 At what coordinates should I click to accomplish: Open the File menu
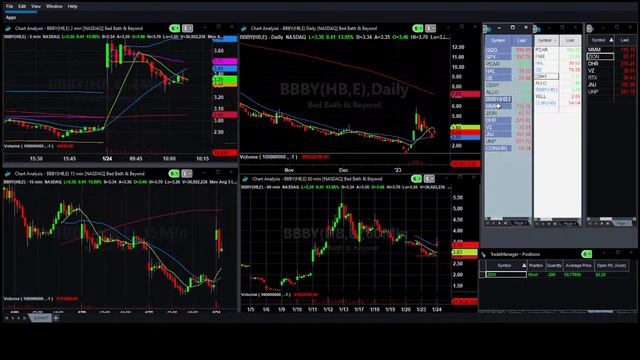point(9,6)
